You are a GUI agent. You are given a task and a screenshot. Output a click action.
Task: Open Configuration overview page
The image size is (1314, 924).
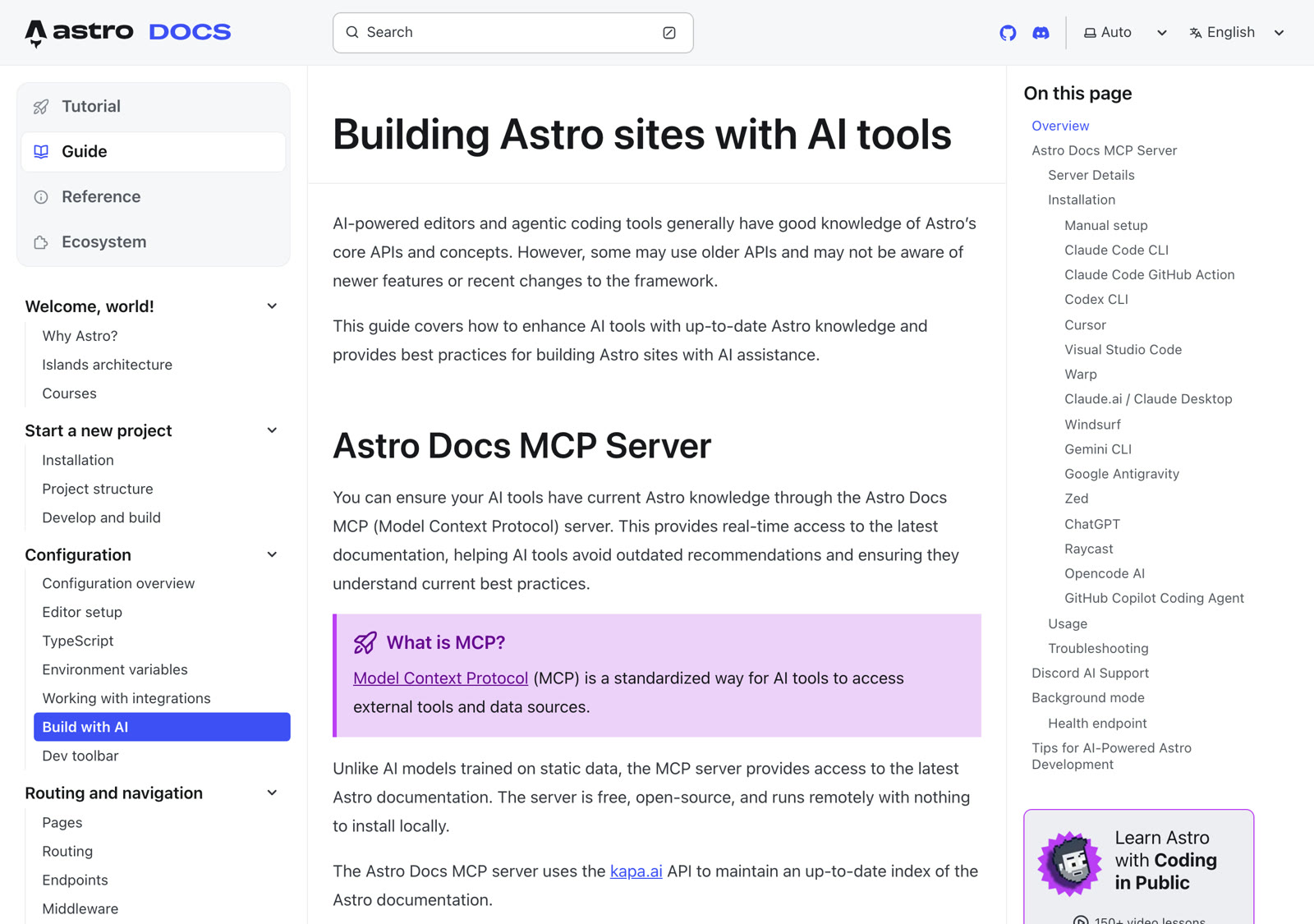click(118, 583)
